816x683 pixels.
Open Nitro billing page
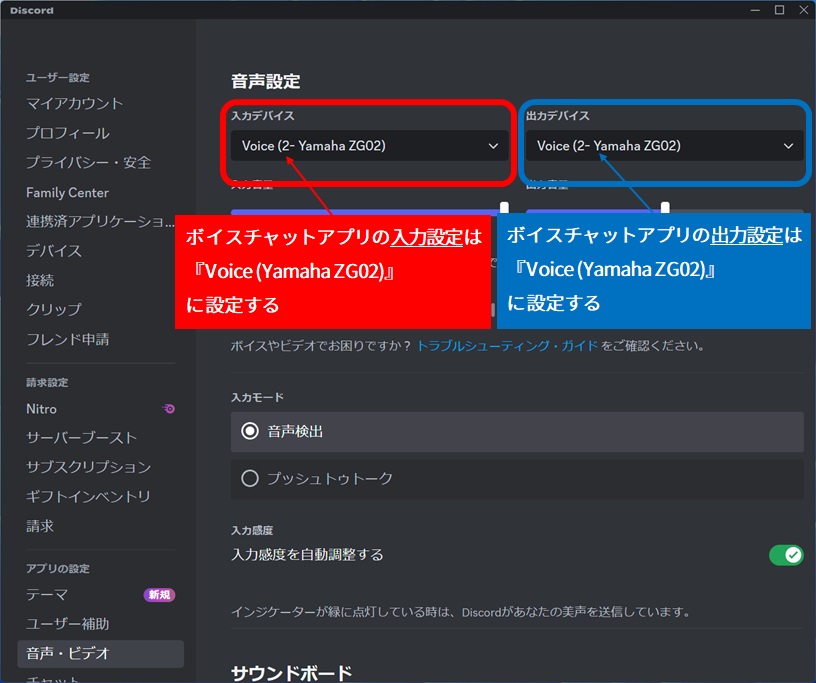(x=42, y=409)
